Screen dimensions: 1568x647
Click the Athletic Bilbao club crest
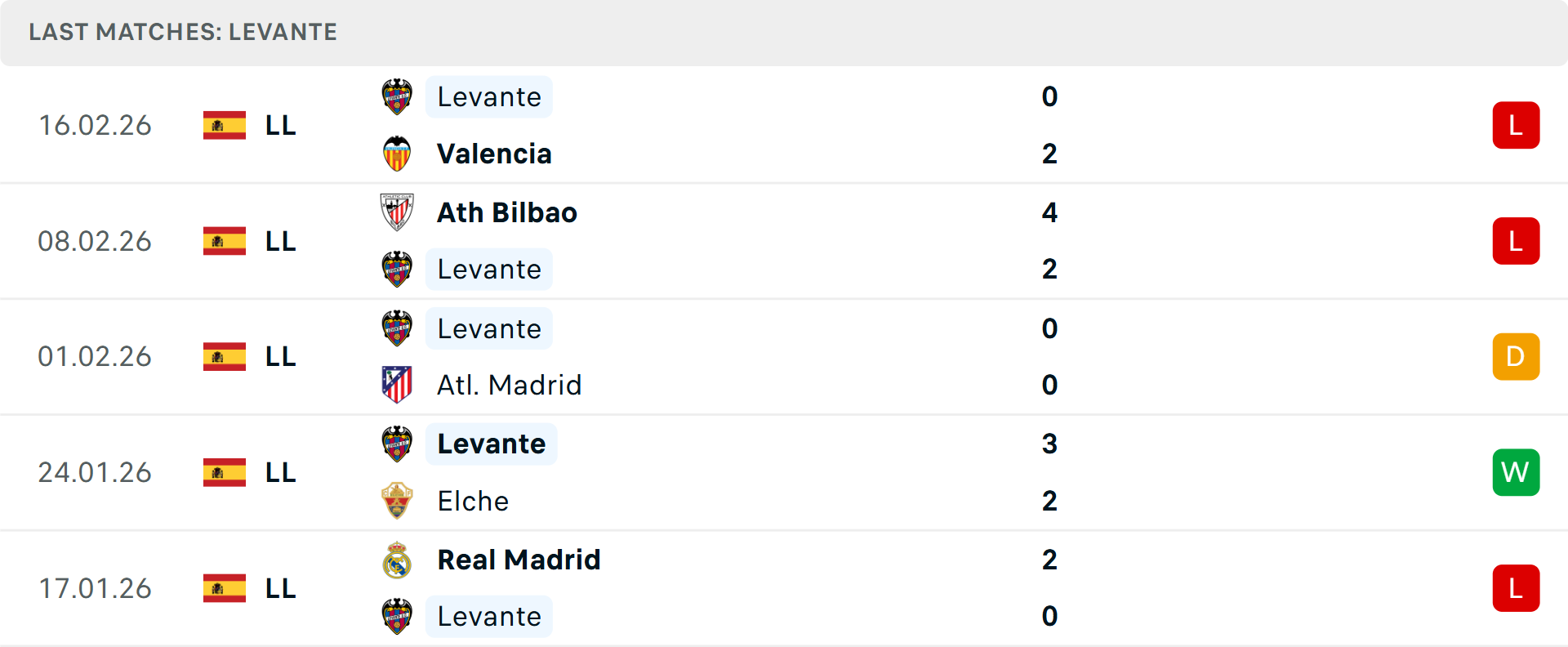[397, 212]
